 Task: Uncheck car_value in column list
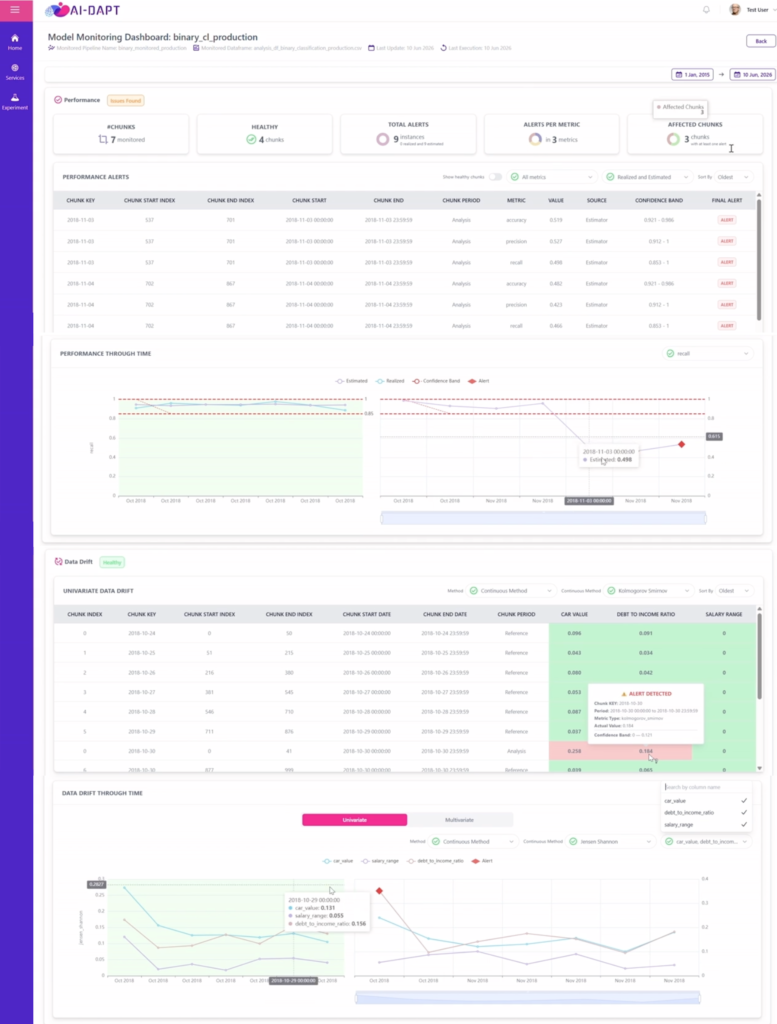click(x=744, y=801)
